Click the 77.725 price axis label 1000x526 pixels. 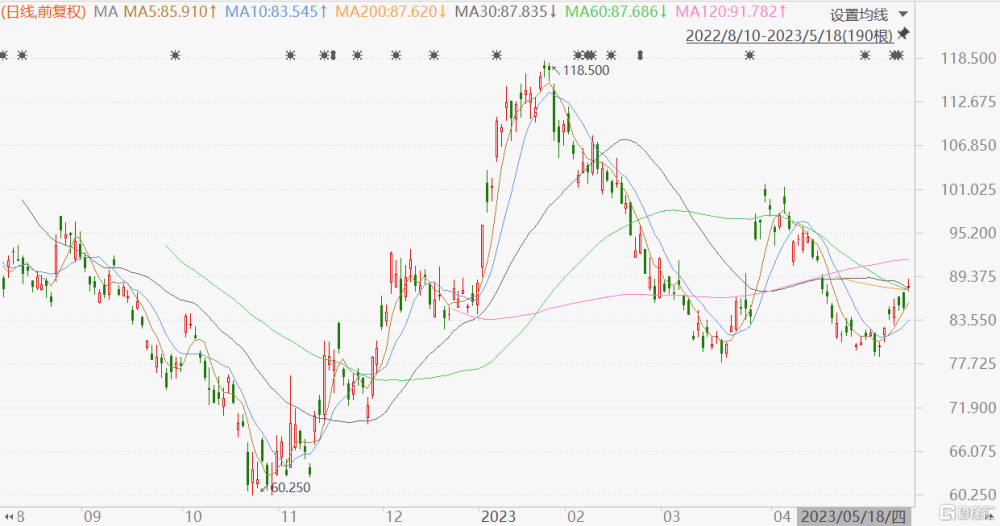pyautogui.click(x=972, y=364)
